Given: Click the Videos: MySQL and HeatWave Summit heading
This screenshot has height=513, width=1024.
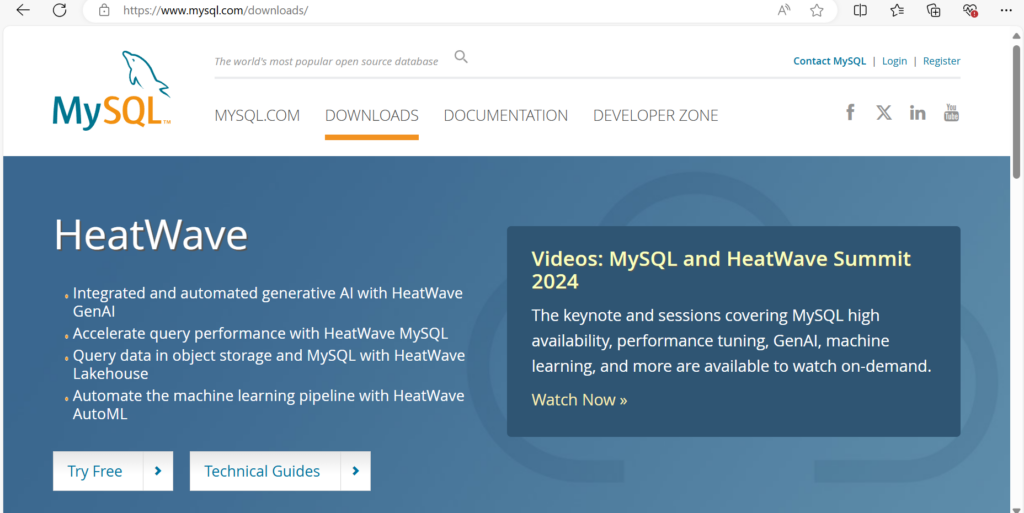Looking at the screenshot, I should coord(721,270).
